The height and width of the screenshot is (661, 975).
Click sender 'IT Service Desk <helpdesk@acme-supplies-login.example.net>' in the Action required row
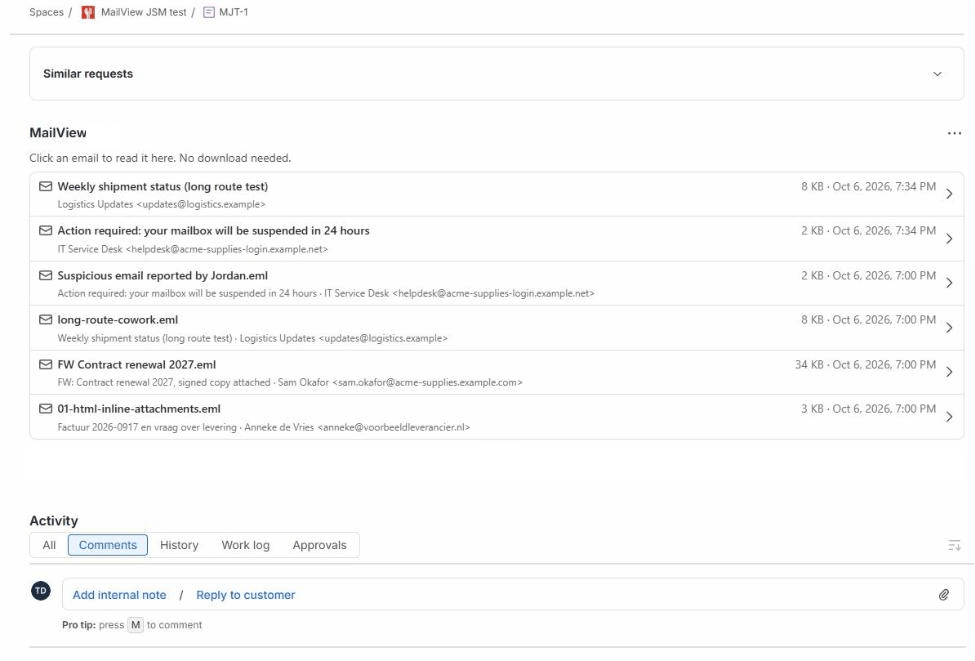[x=193, y=249]
